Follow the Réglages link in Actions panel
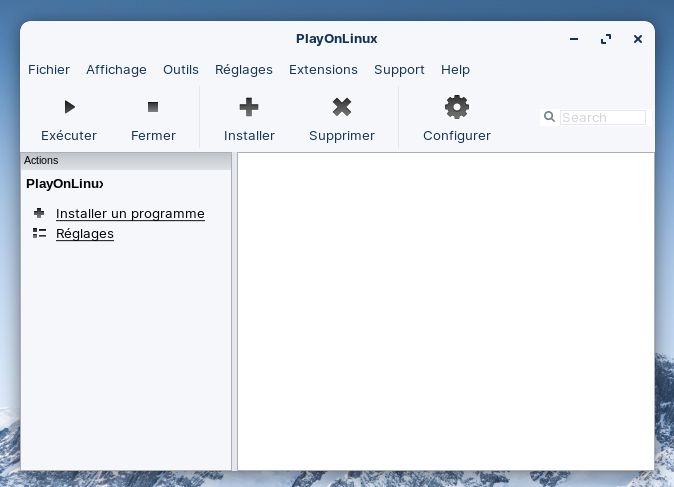674x487 pixels. point(85,234)
